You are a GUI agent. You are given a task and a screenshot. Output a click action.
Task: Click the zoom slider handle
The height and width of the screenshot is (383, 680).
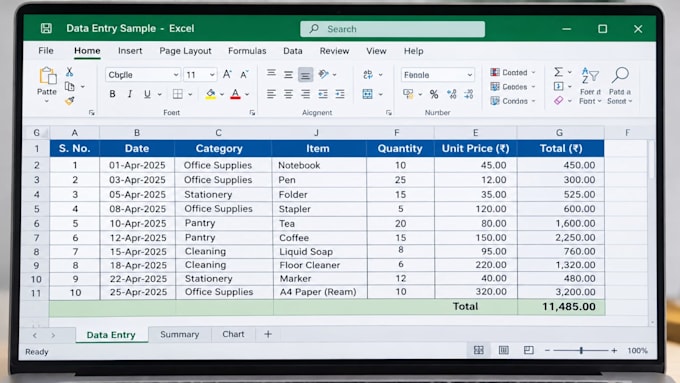(x=581, y=350)
